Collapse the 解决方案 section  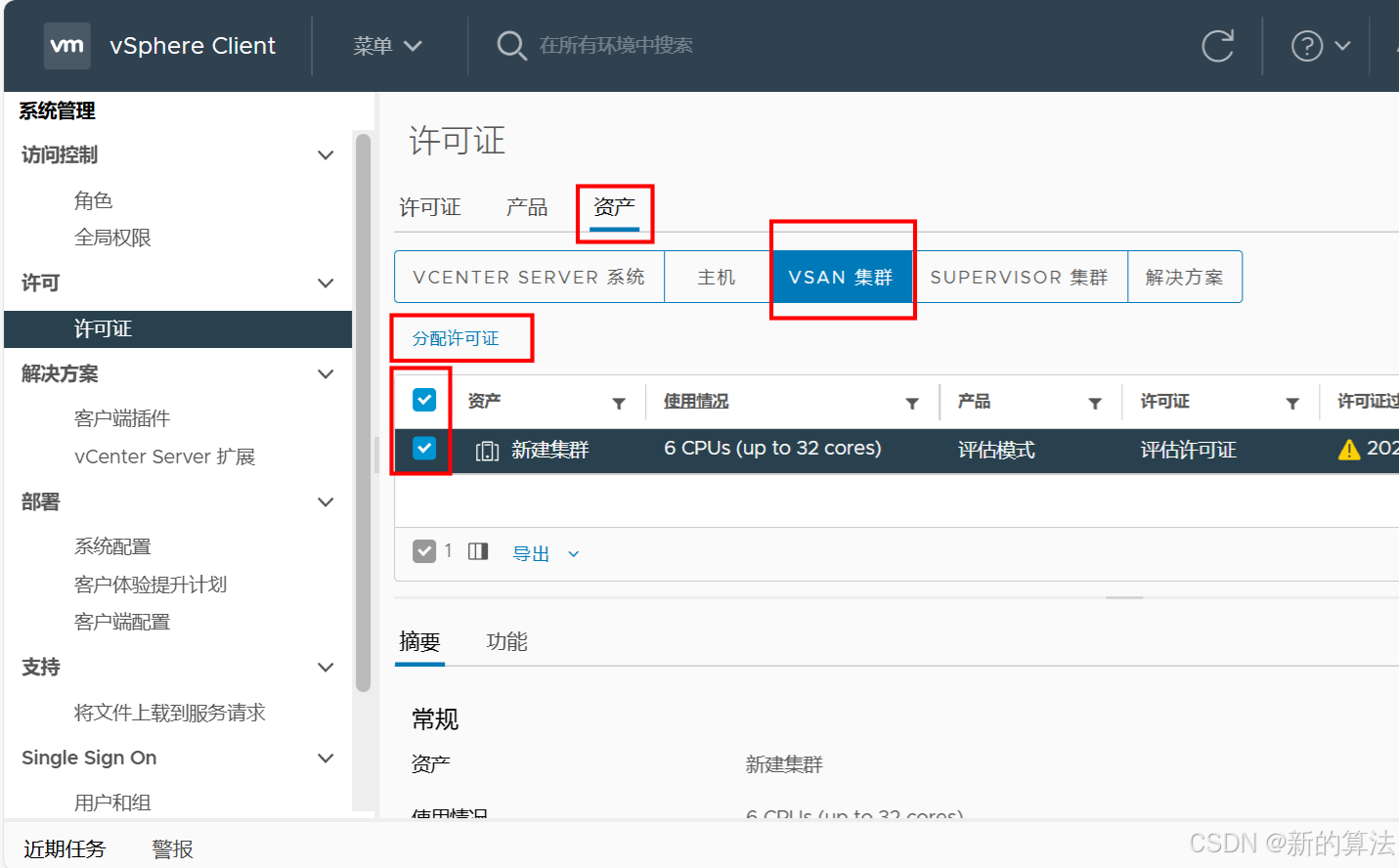[327, 374]
